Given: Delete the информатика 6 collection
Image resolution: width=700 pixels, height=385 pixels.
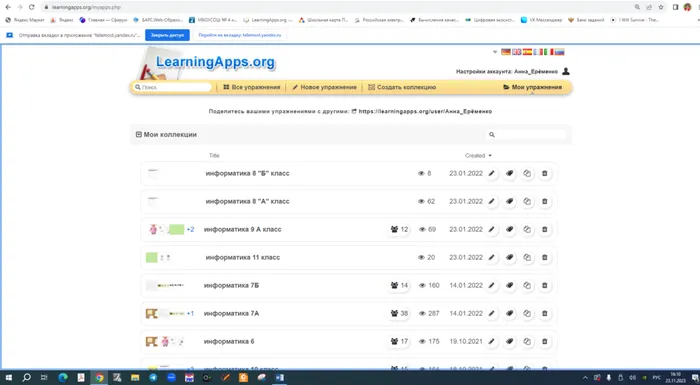Looking at the screenshot, I should point(545,341).
